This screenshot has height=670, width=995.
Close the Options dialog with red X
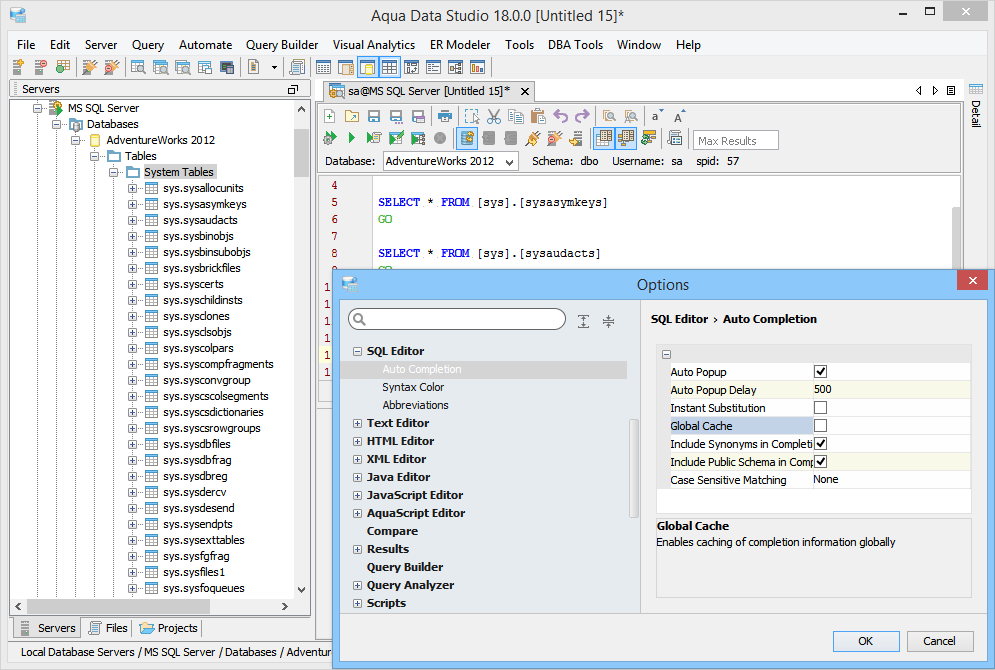(973, 280)
